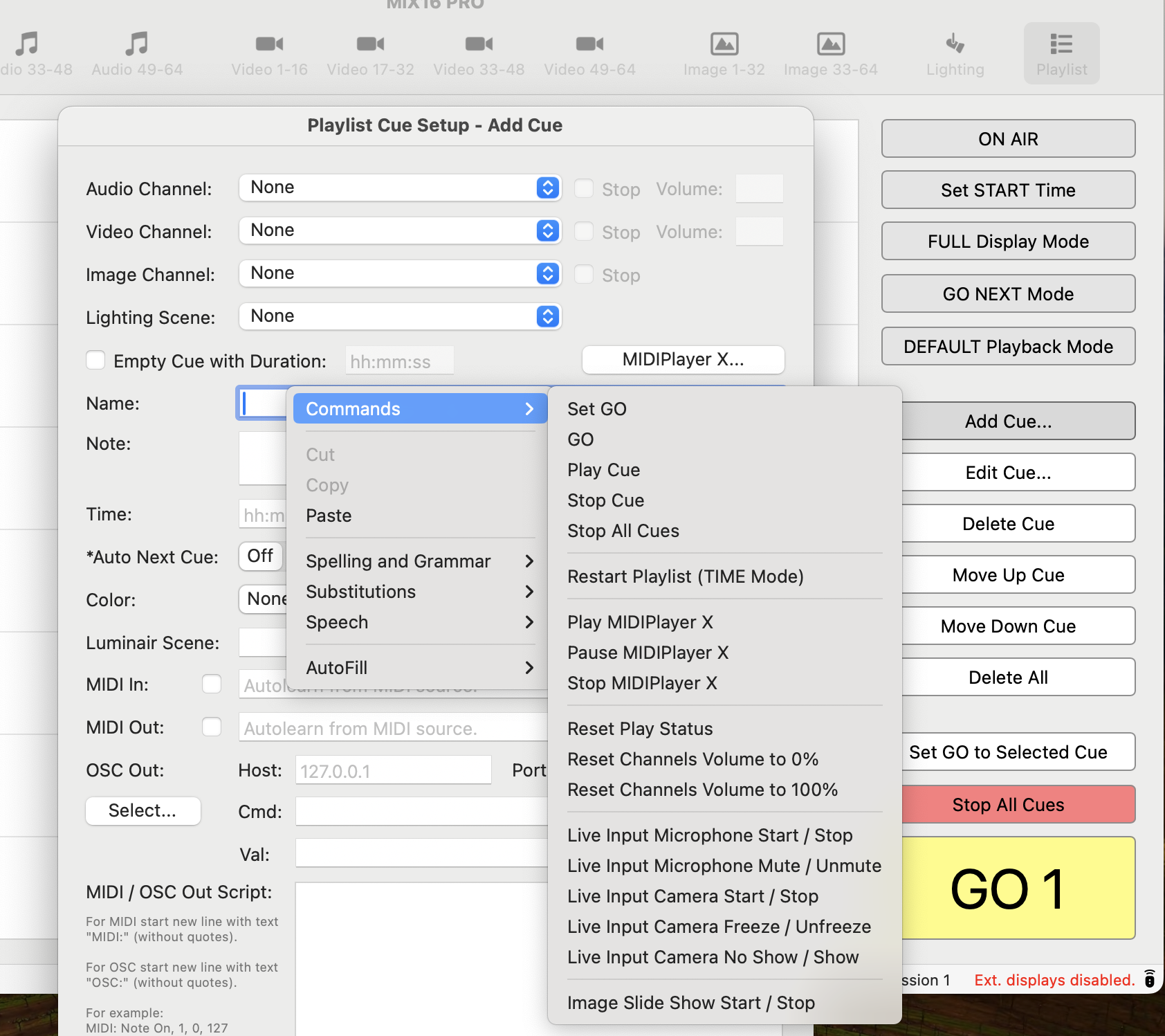Click the Empty Cue duration hh:mm:ss field
This screenshot has width=1165, height=1036.
coord(400,361)
